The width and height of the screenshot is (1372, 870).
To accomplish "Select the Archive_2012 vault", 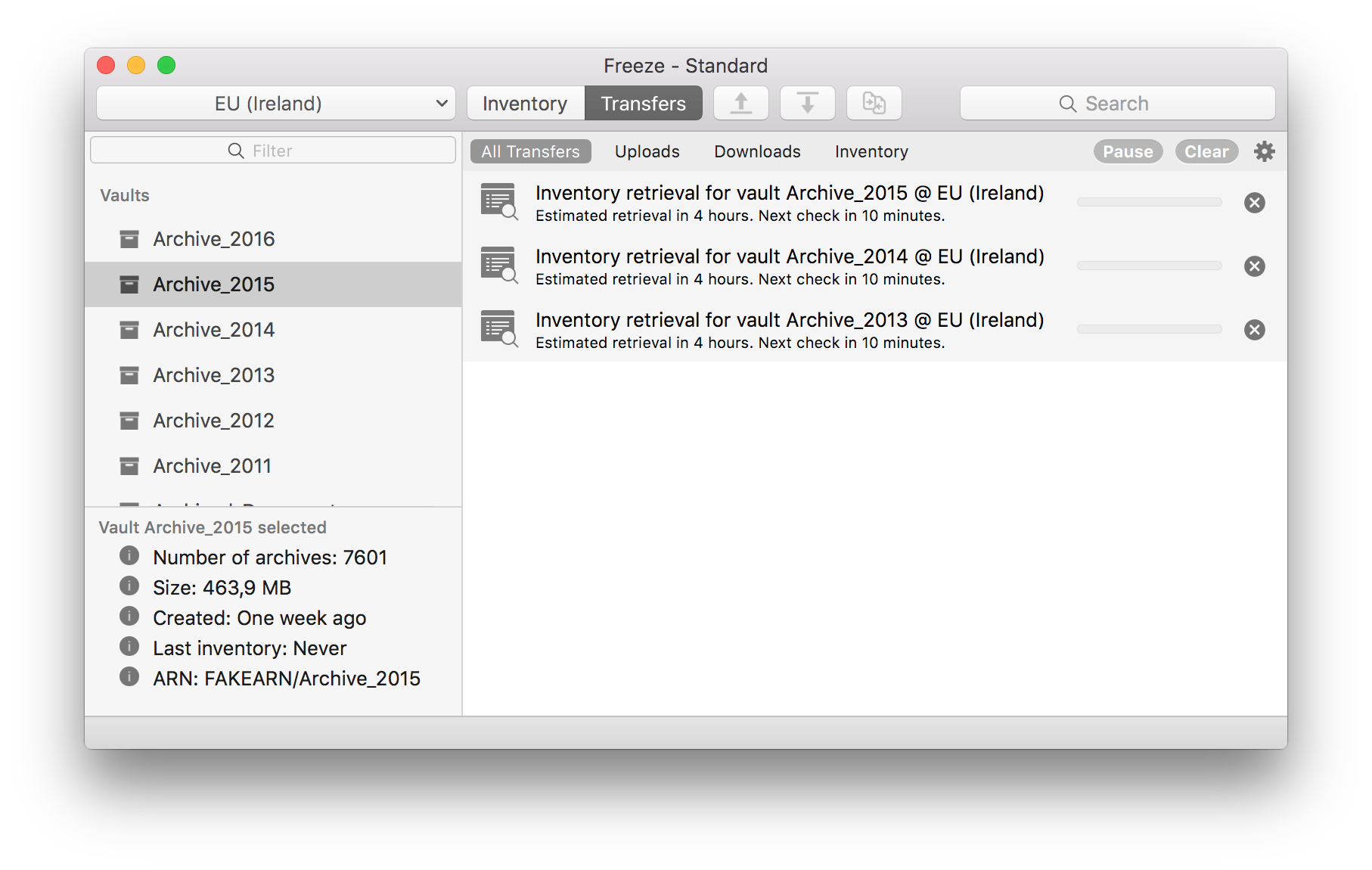I will coord(273,421).
